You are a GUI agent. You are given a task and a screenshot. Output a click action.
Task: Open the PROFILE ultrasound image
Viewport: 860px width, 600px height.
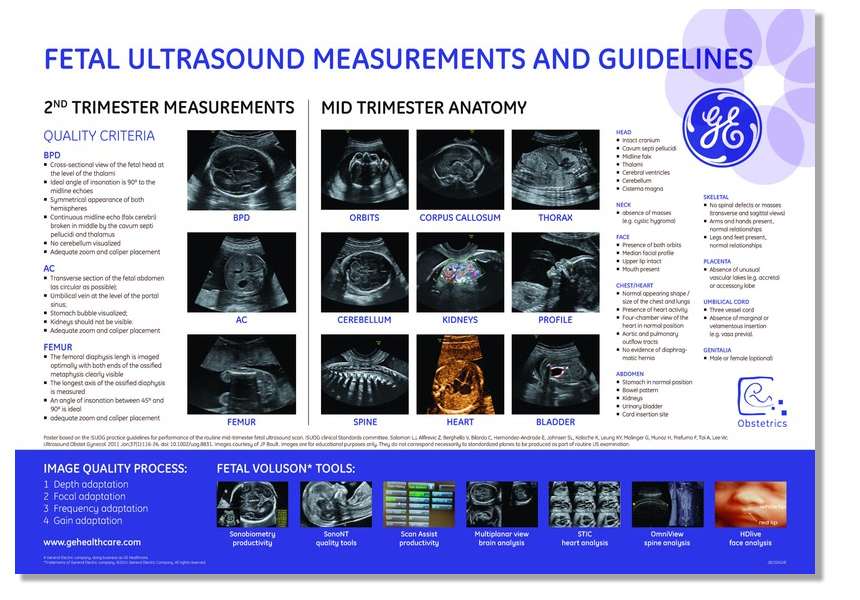click(x=556, y=272)
